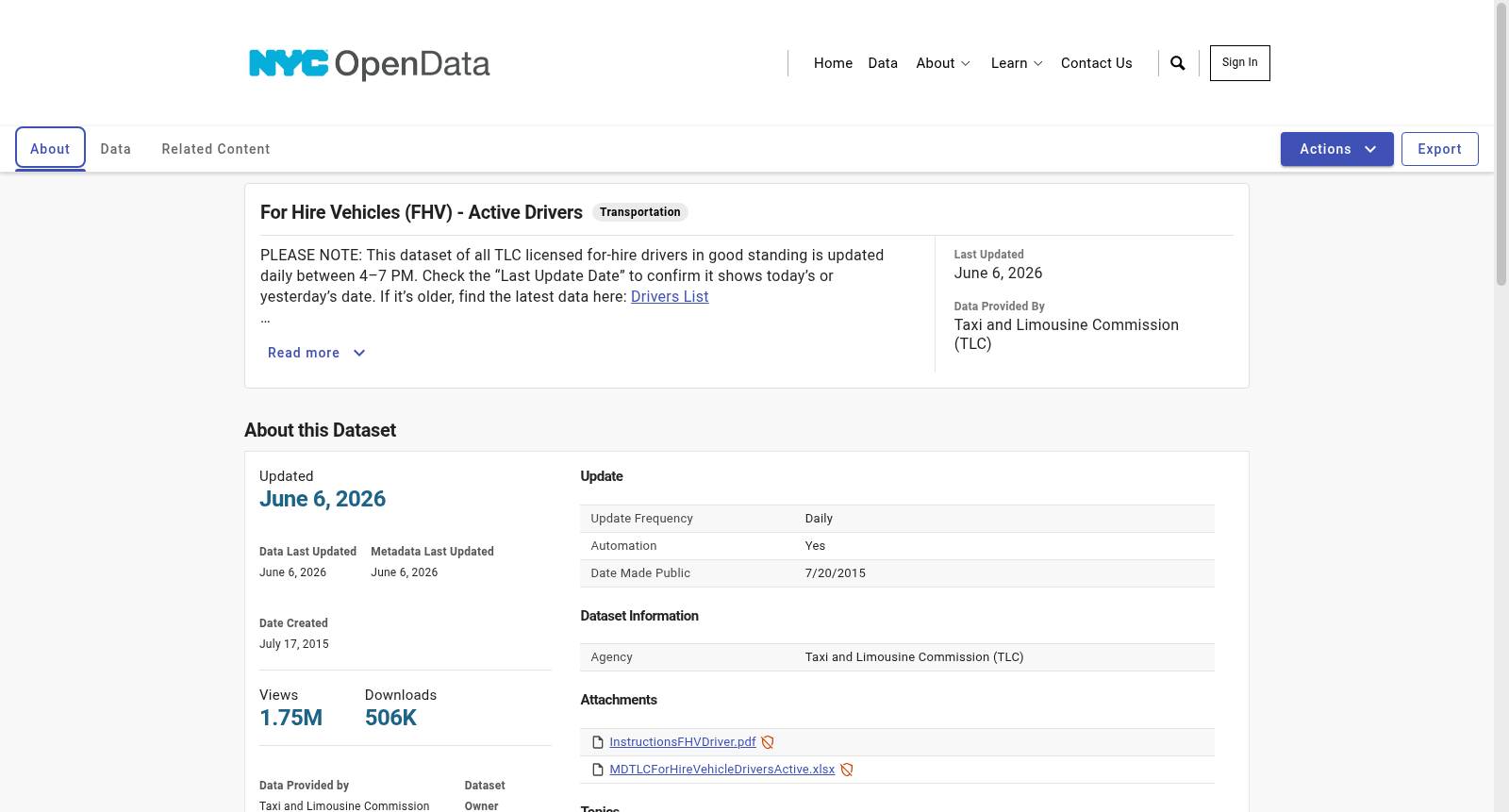Click the 1.75M views count

pos(290,718)
